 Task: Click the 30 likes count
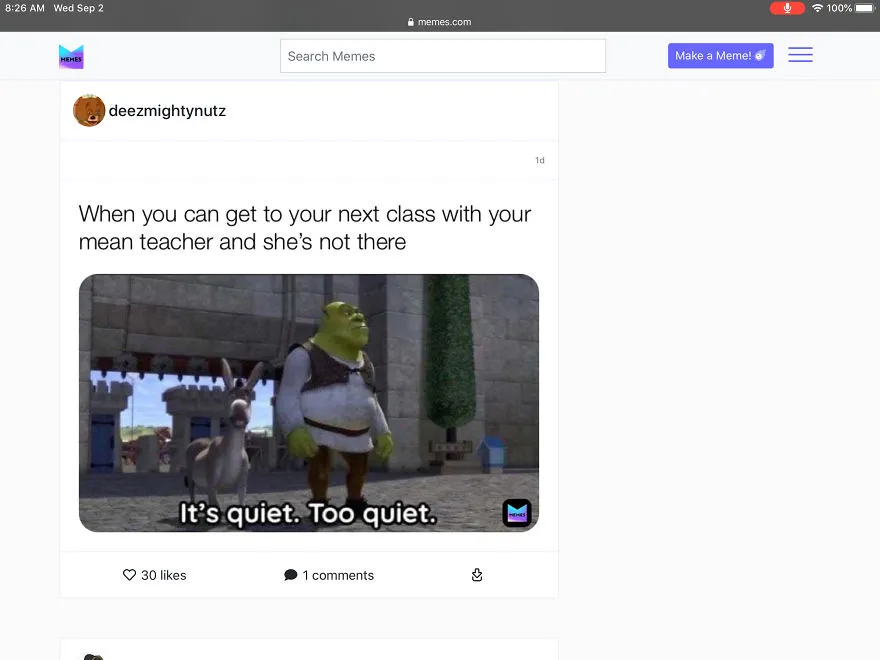tap(164, 575)
